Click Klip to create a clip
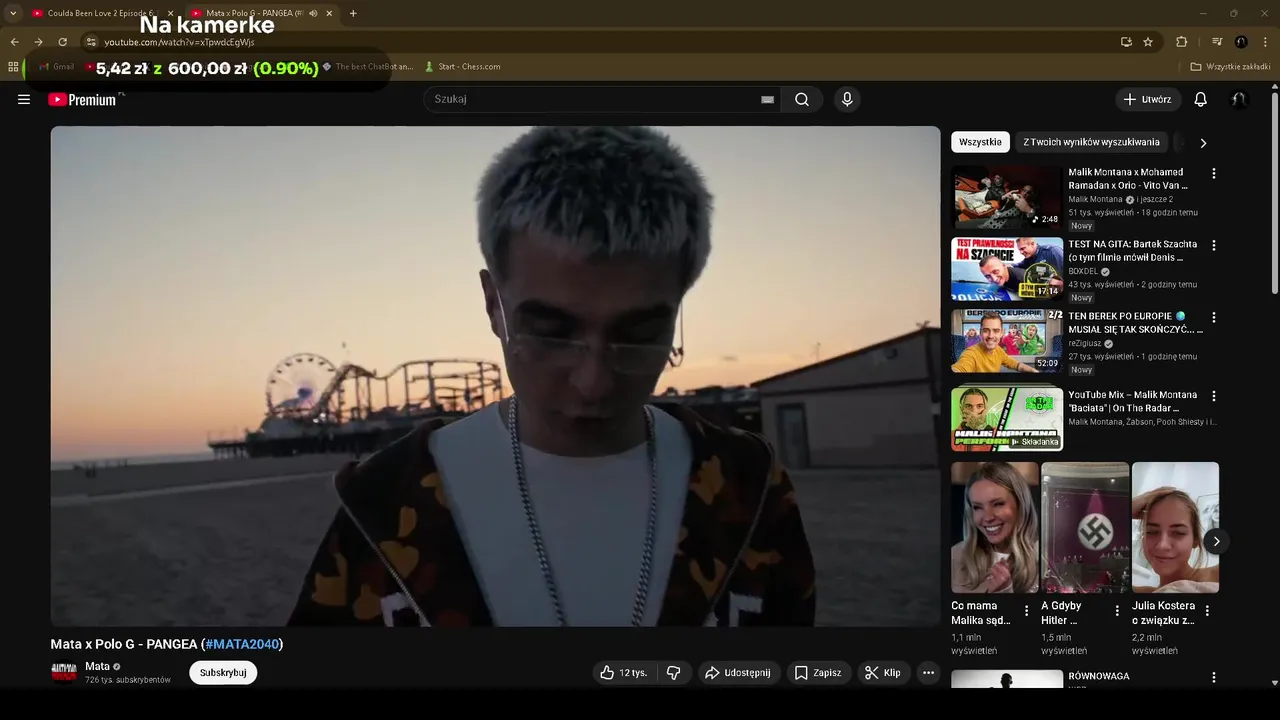Screen dimensions: 1280x720 (883, 673)
